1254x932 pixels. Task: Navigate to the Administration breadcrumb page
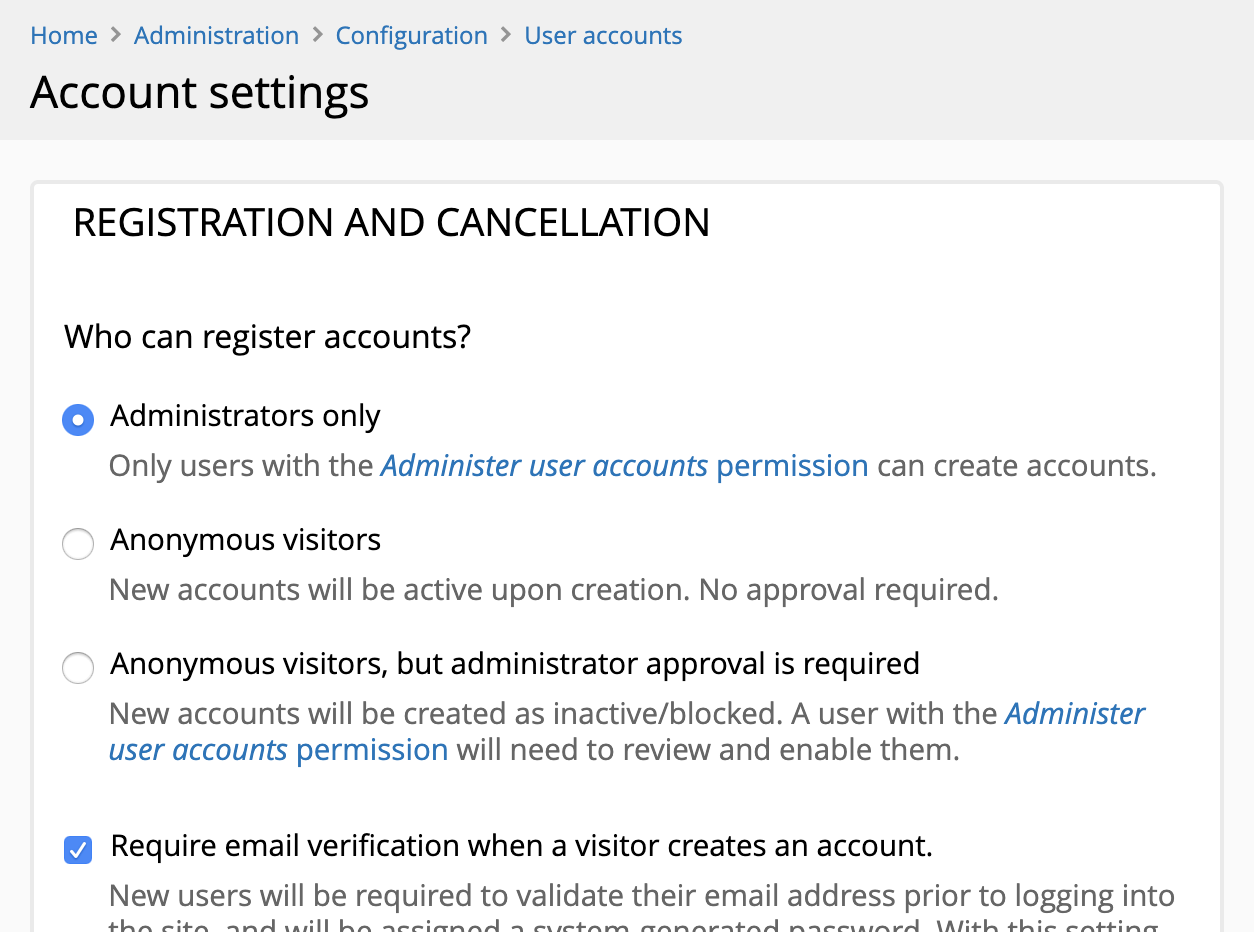click(x=216, y=35)
